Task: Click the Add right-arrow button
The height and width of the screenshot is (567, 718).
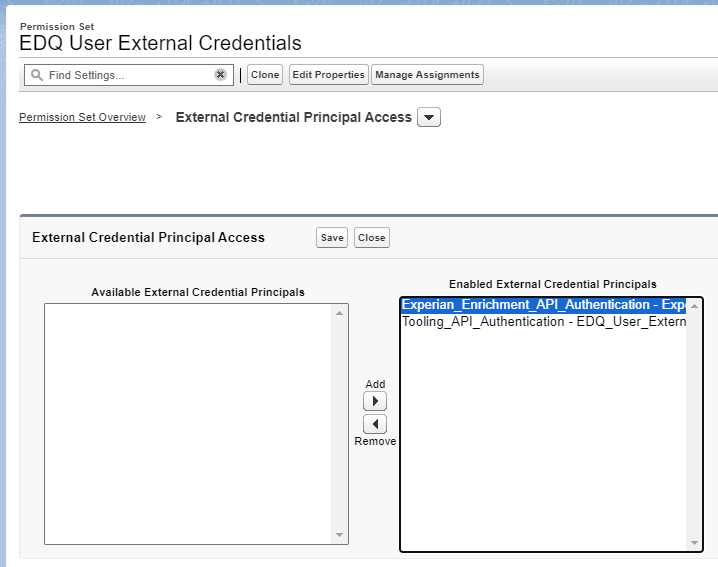Action: (375, 401)
